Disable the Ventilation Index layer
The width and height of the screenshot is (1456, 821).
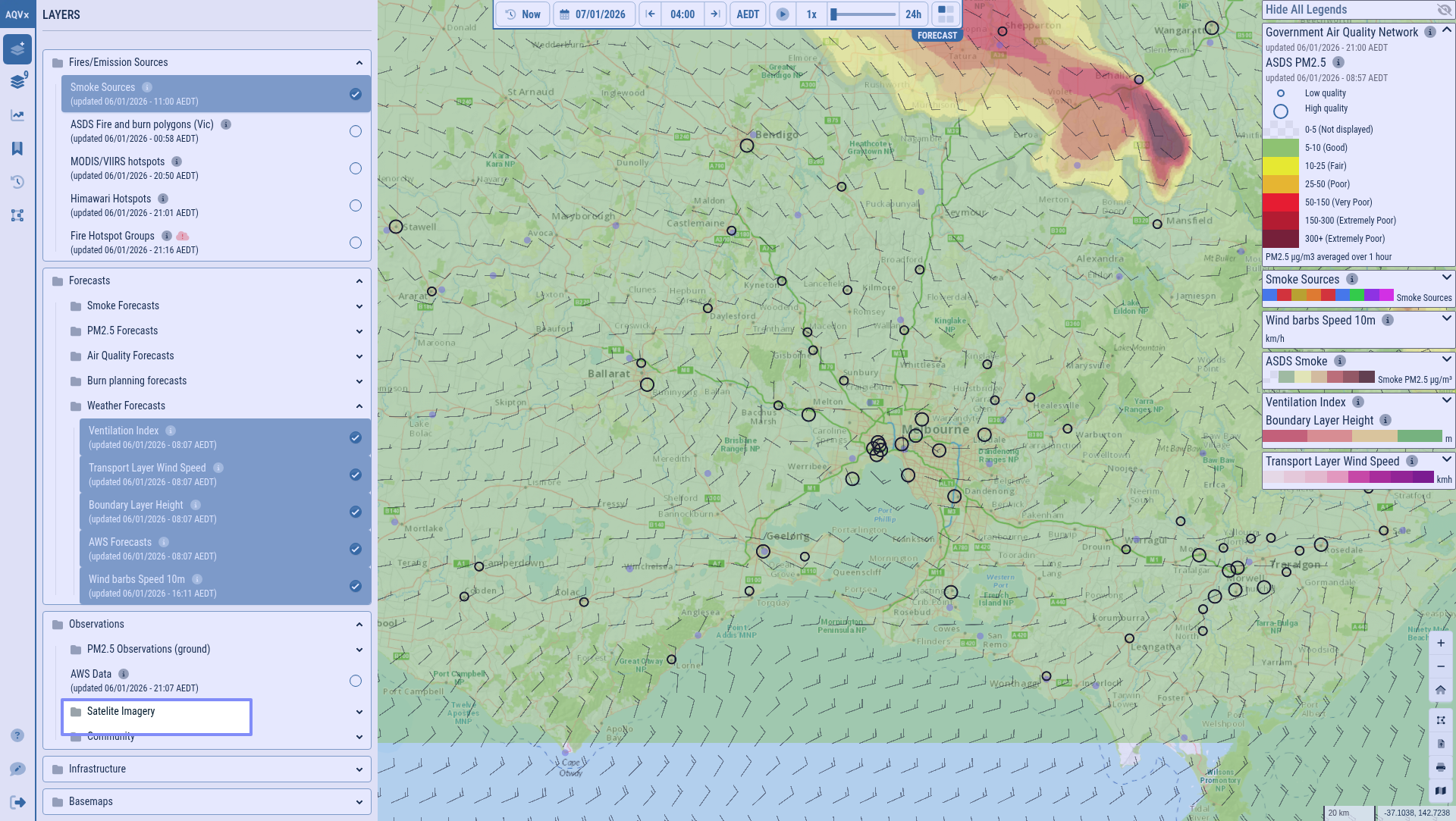coord(355,437)
